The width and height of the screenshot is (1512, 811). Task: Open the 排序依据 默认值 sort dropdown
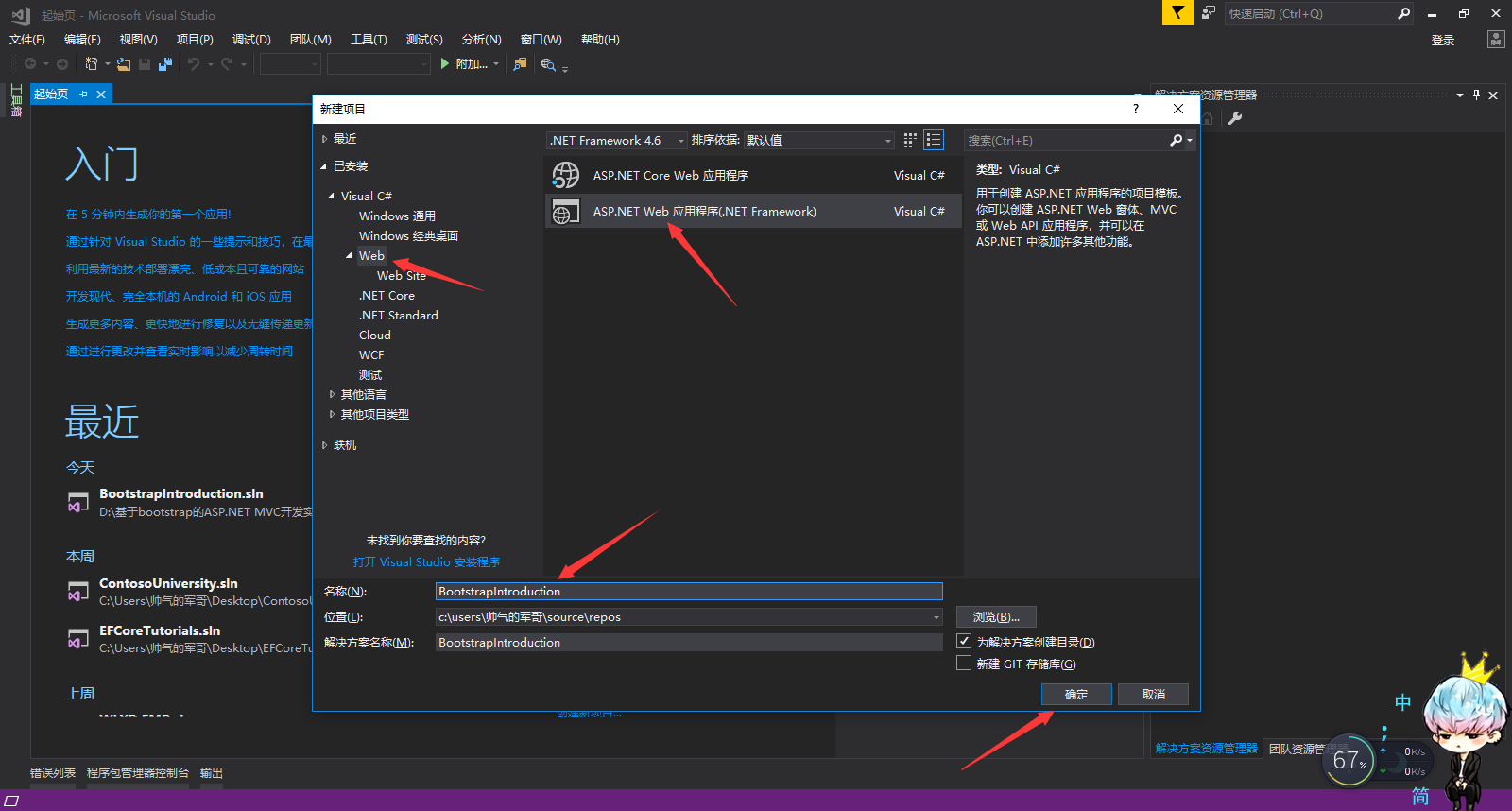818,140
